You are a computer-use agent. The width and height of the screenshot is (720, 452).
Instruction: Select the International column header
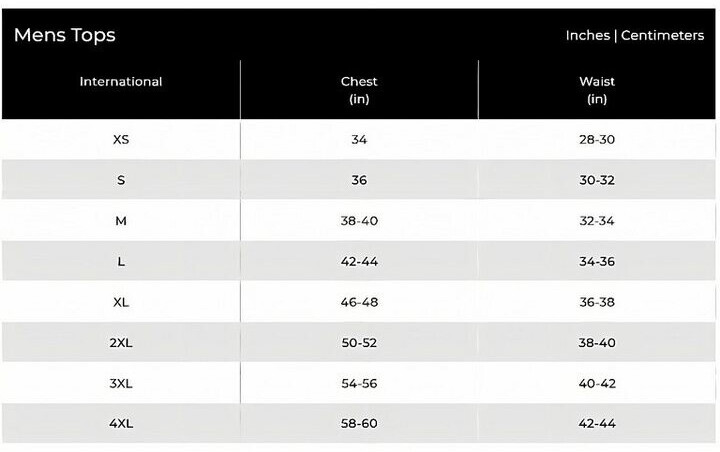click(x=121, y=82)
